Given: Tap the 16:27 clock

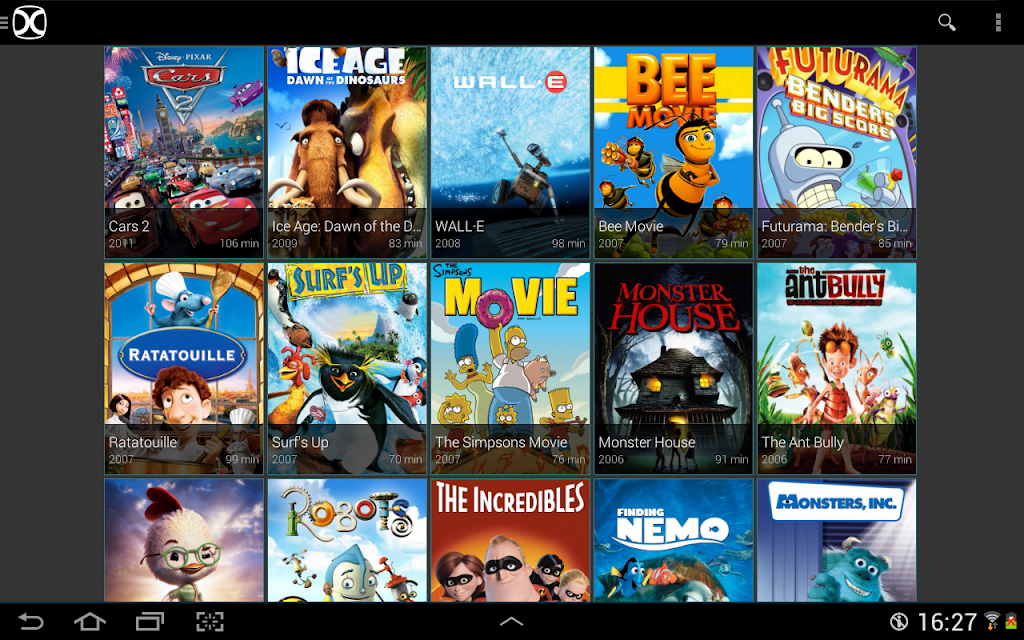Looking at the screenshot, I should pyautogui.click(x=947, y=622).
